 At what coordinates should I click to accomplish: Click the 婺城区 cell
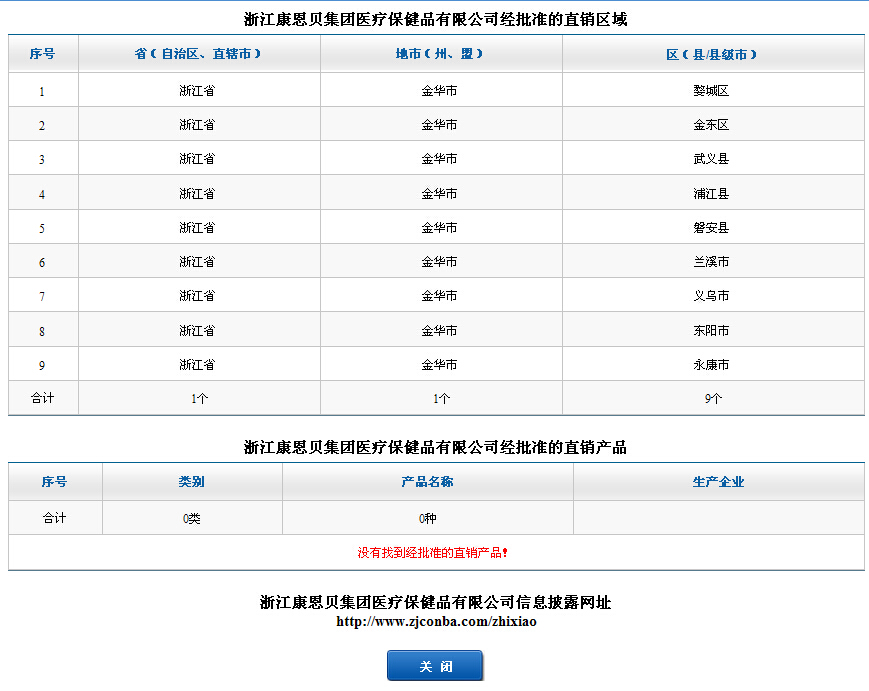point(712,90)
